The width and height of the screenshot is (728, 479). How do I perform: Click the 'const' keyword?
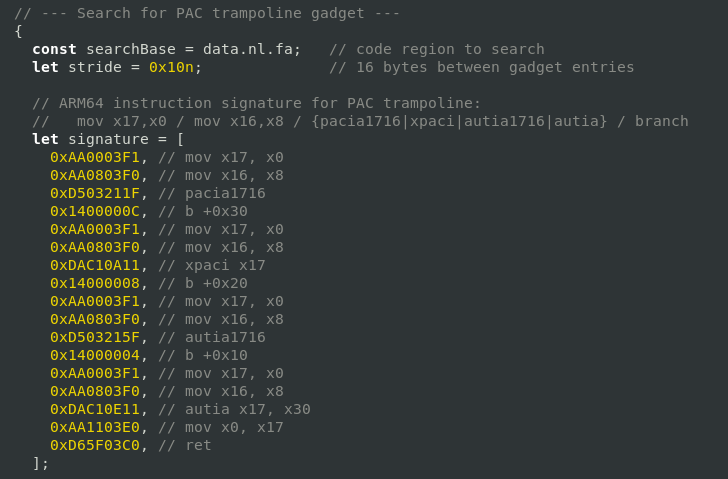tap(53, 49)
